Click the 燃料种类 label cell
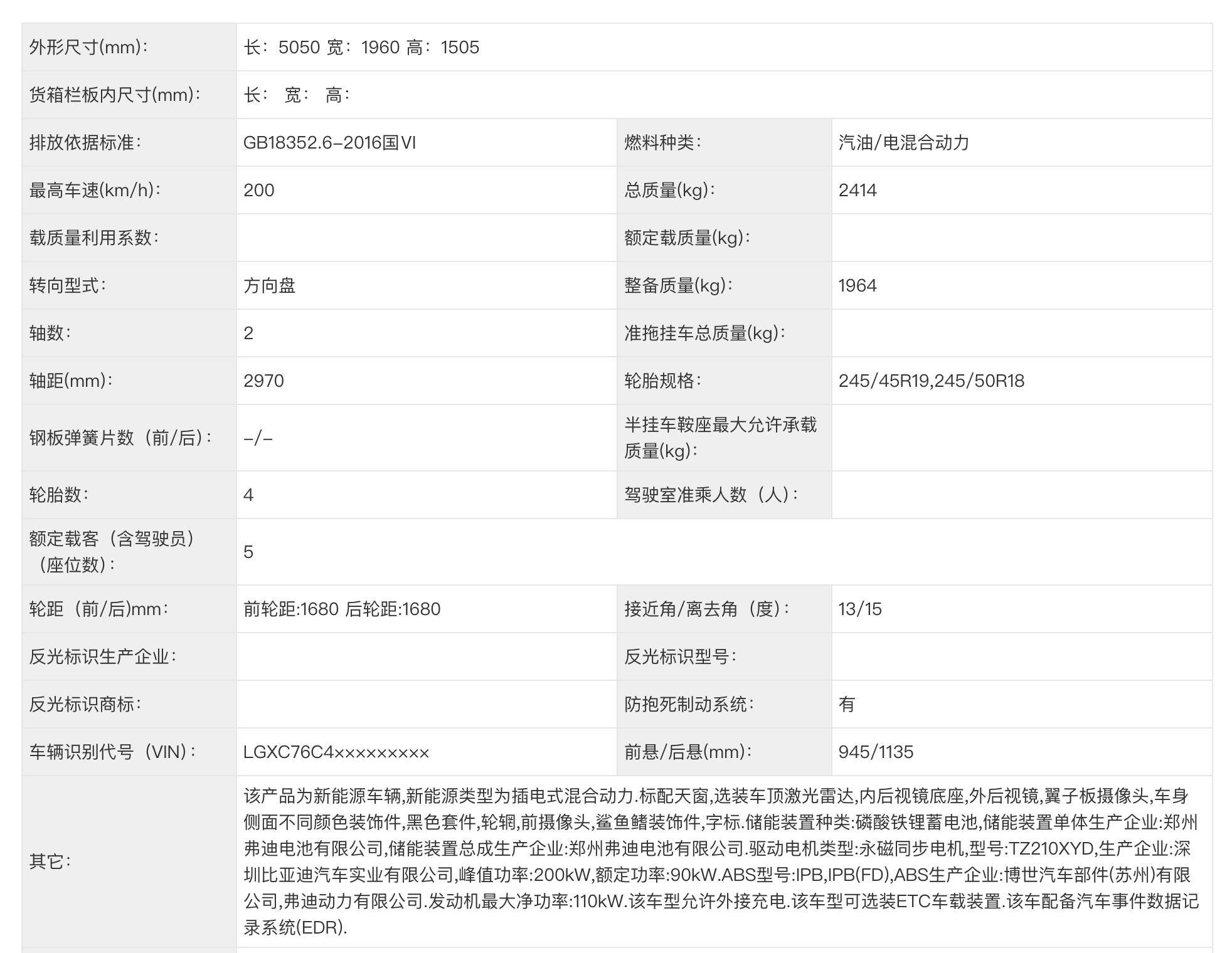 (662, 143)
